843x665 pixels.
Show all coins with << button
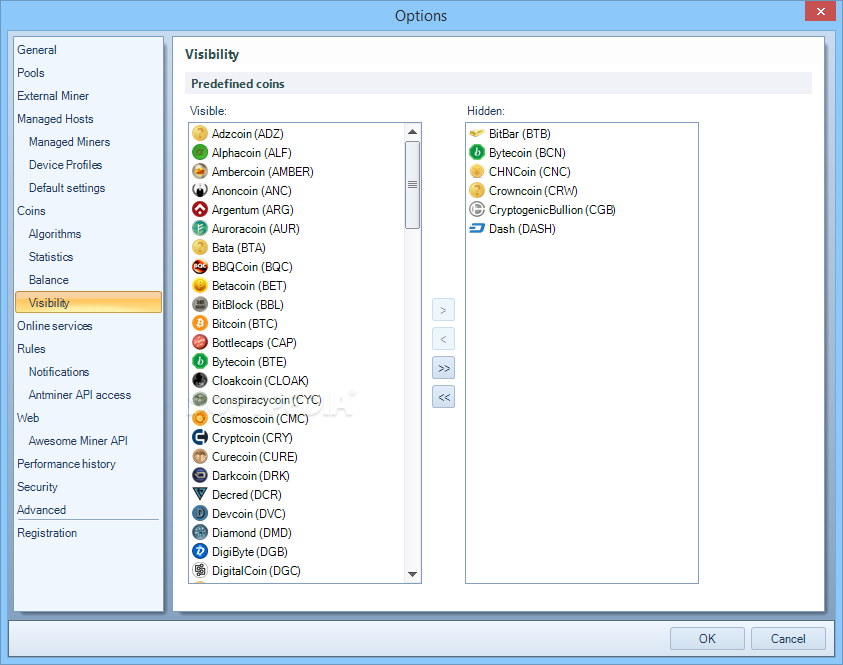444,397
